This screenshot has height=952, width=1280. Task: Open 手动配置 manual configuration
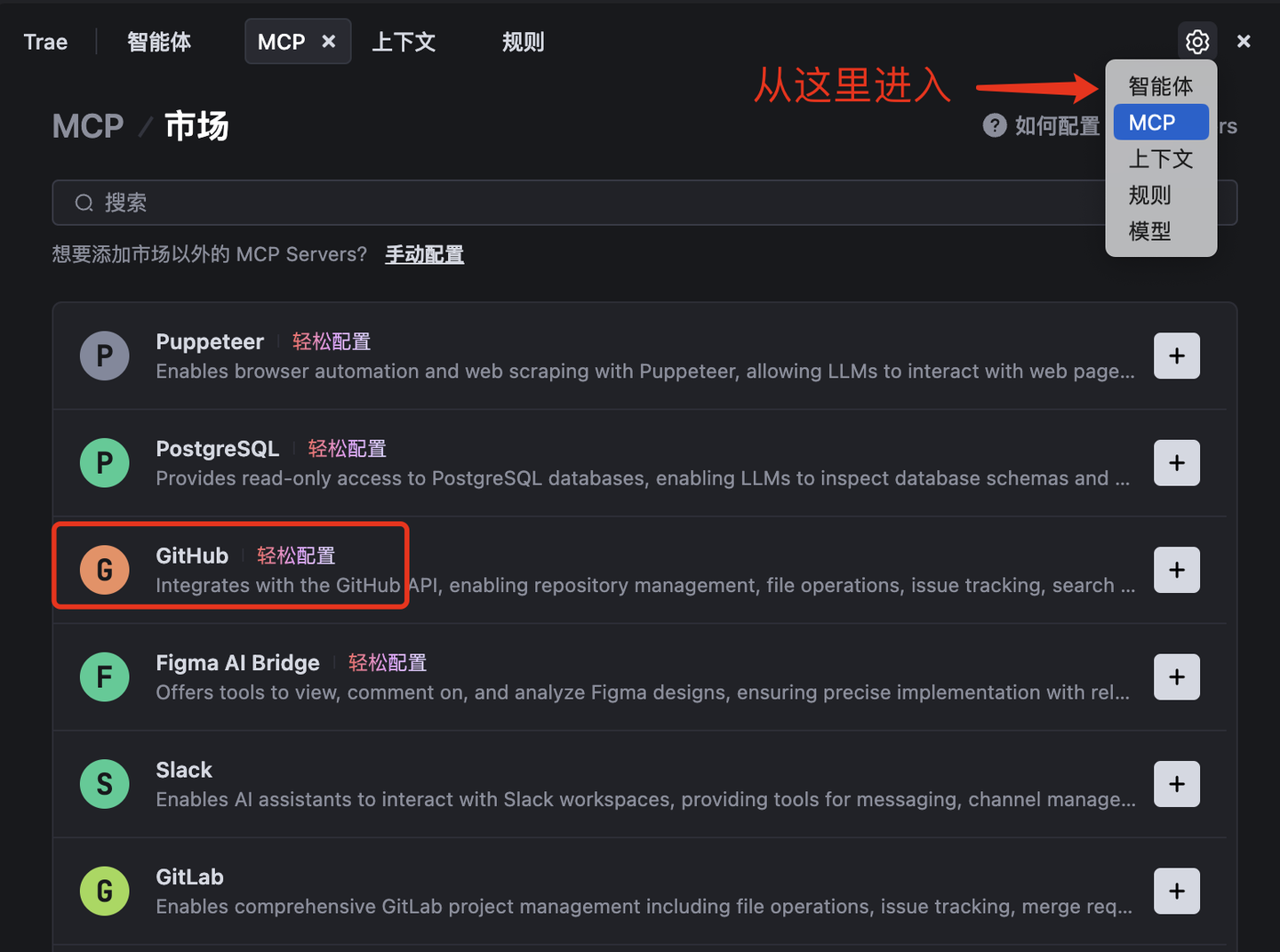pyautogui.click(x=424, y=254)
